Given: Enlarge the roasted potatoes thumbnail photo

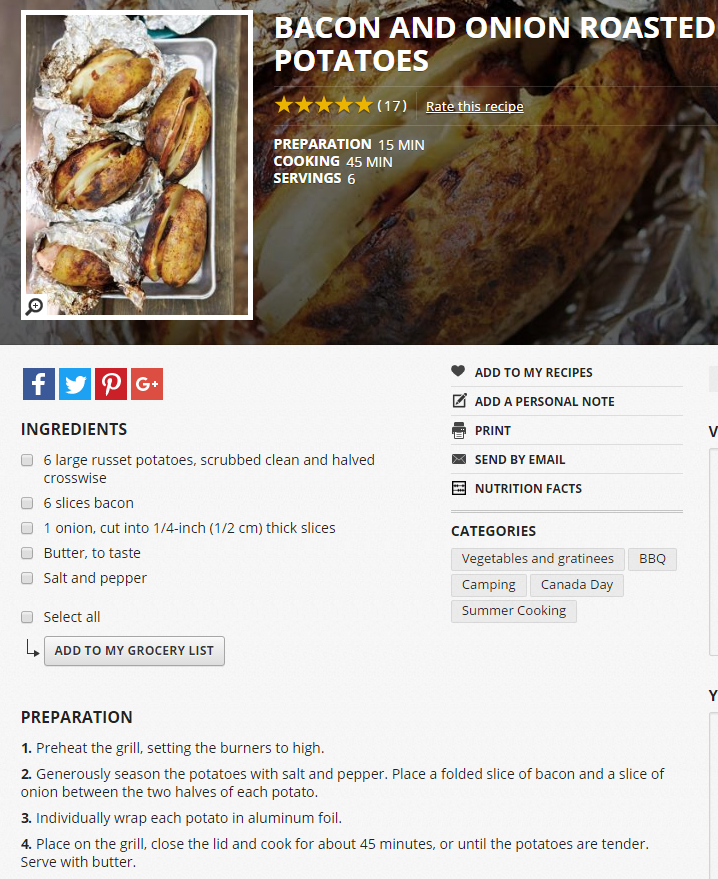Looking at the screenshot, I should pos(137,165).
